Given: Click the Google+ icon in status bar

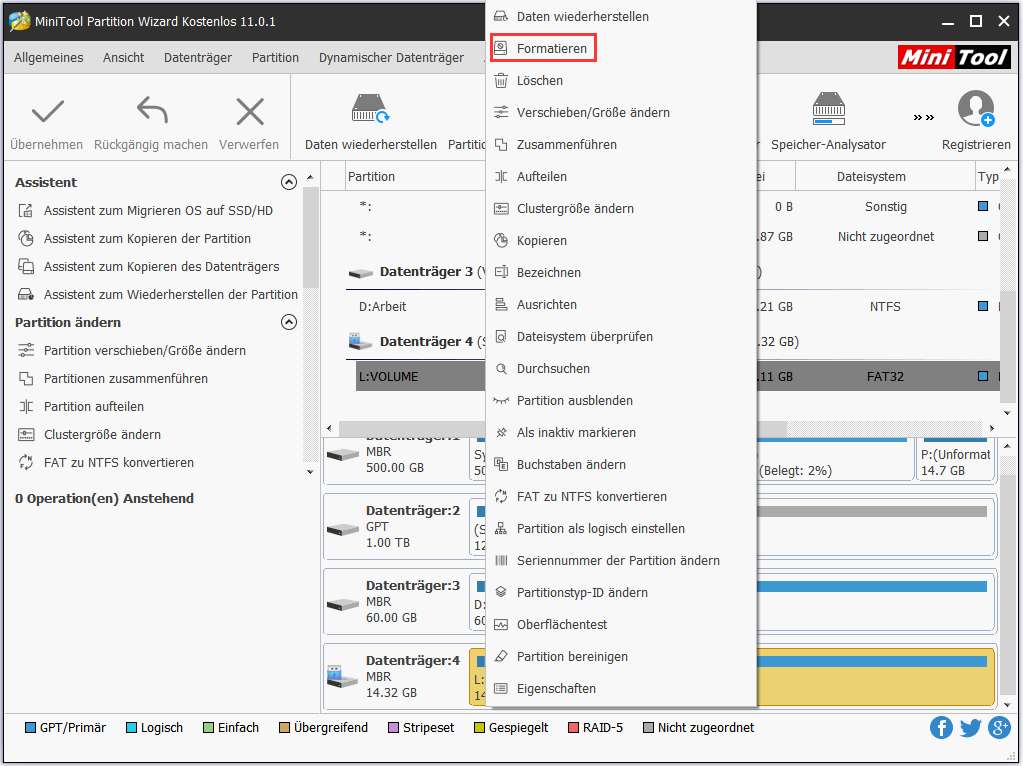Looking at the screenshot, I should coord(999,727).
